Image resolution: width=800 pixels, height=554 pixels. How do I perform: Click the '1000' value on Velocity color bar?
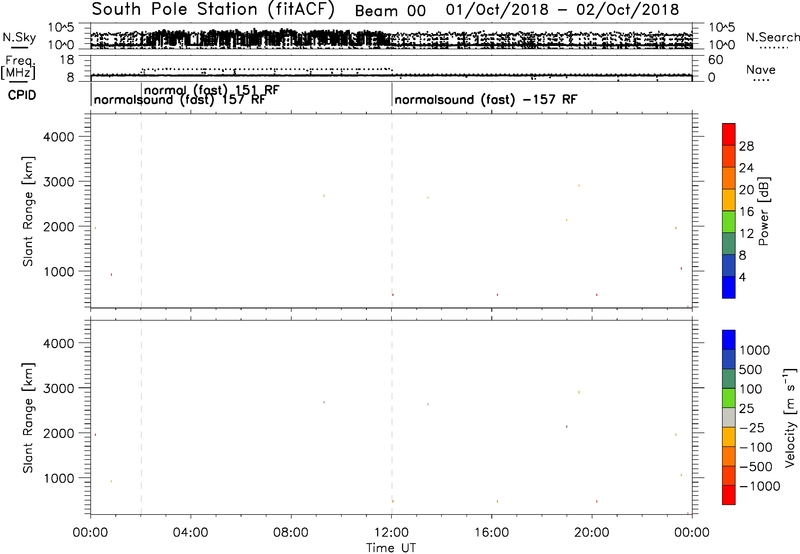[755, 350]
